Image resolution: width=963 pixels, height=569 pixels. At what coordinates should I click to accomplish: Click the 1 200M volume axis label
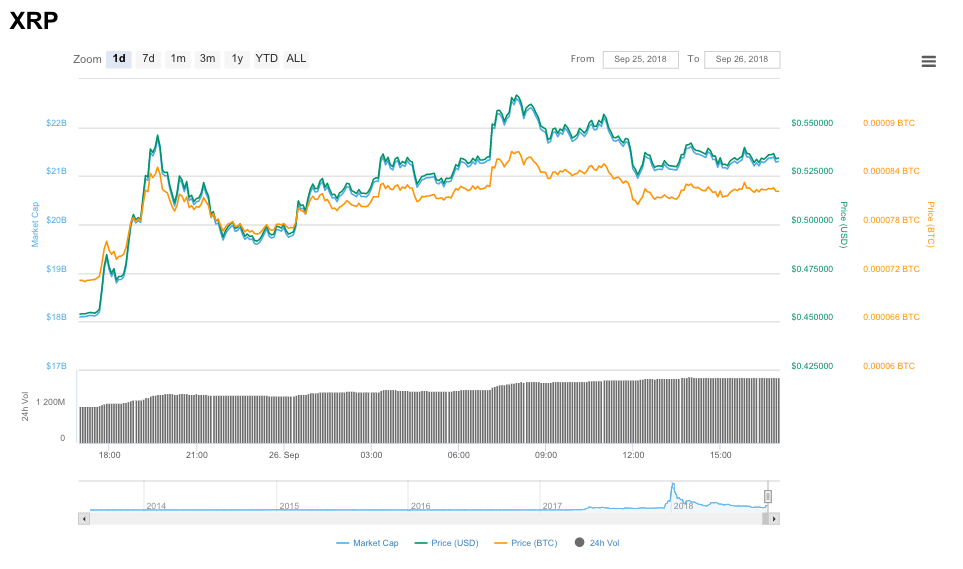pyautogui.click(x=50, y=402)
